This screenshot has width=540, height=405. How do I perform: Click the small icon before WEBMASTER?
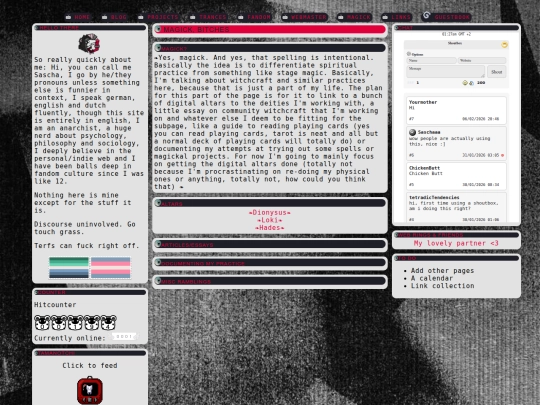(x=285, y=17)
